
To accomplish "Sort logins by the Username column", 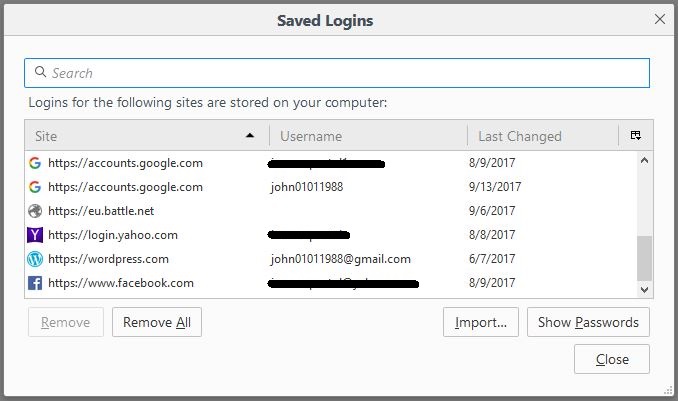I will (368, 136).
